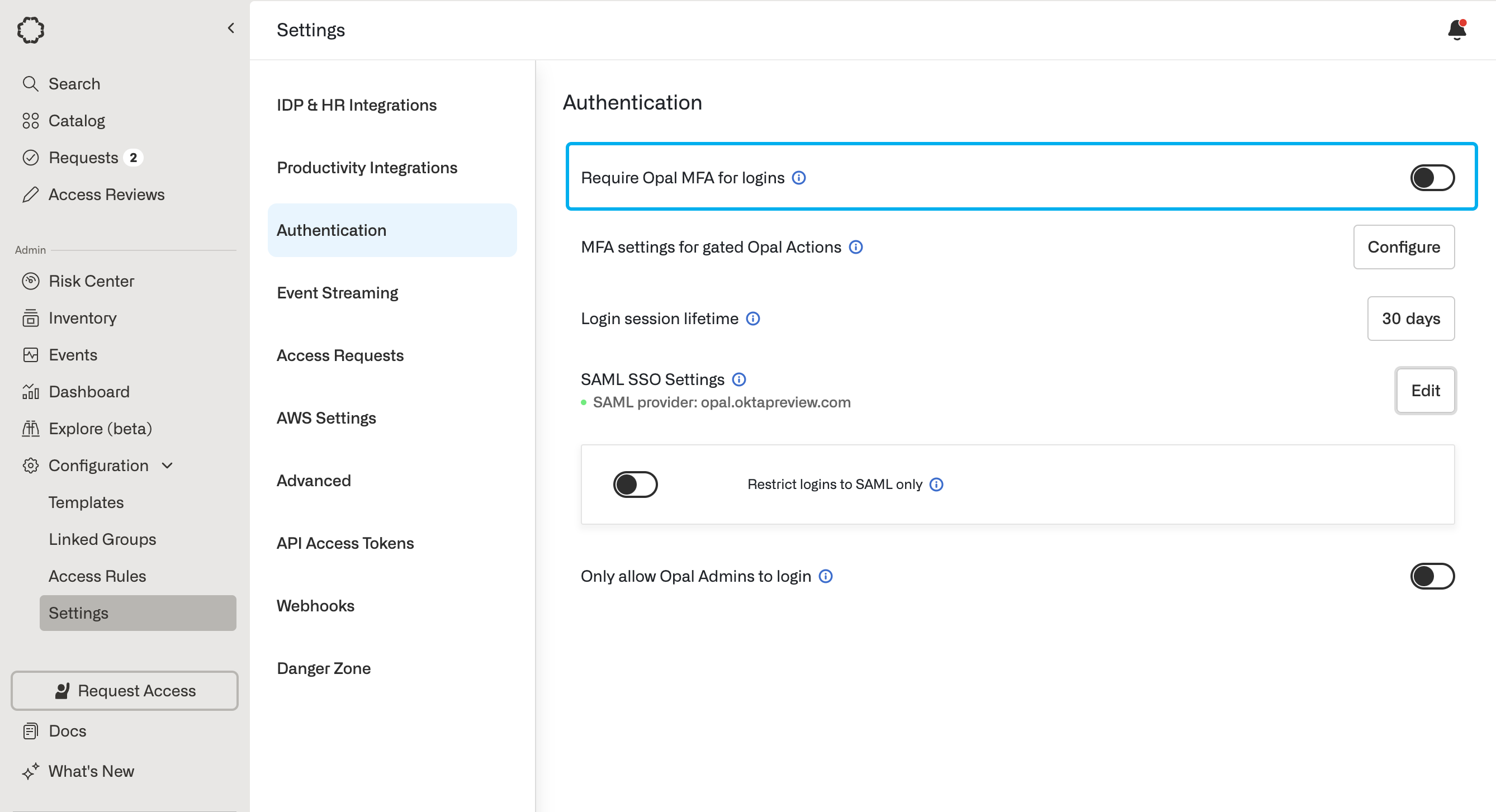Click Edit for SAML SSO Settings
Screen dimensions: 1496x812
pos(1424,391)
